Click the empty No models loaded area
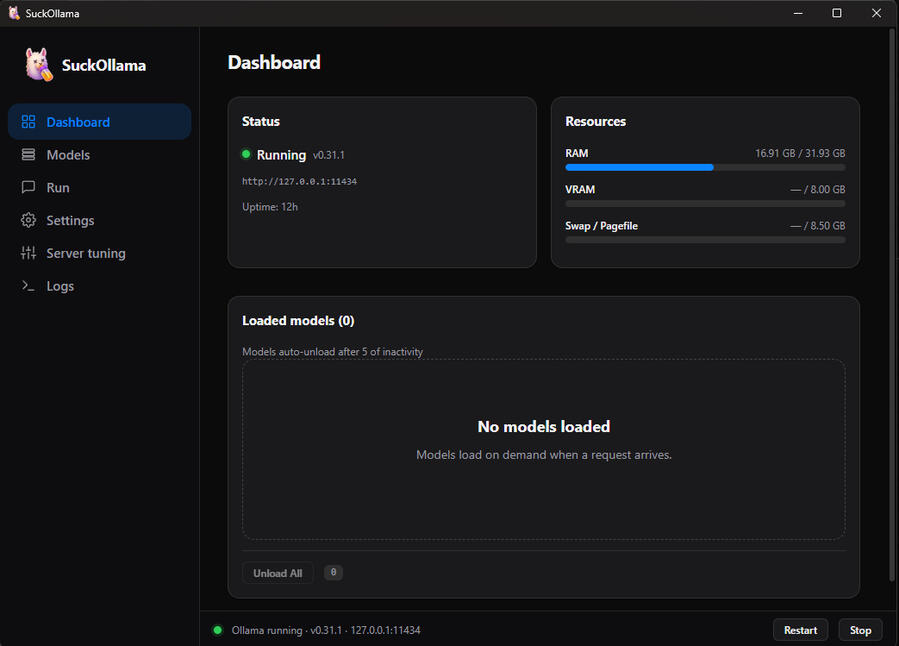The width and height of the screenshot is (899, 646). click(544, 449)
